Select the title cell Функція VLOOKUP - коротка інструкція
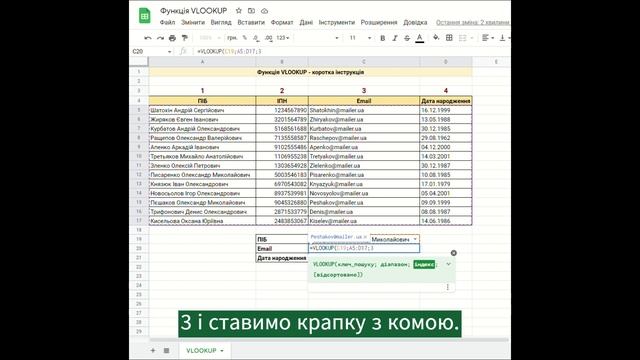This screenshot has width=640, height=360. [310, 72]
